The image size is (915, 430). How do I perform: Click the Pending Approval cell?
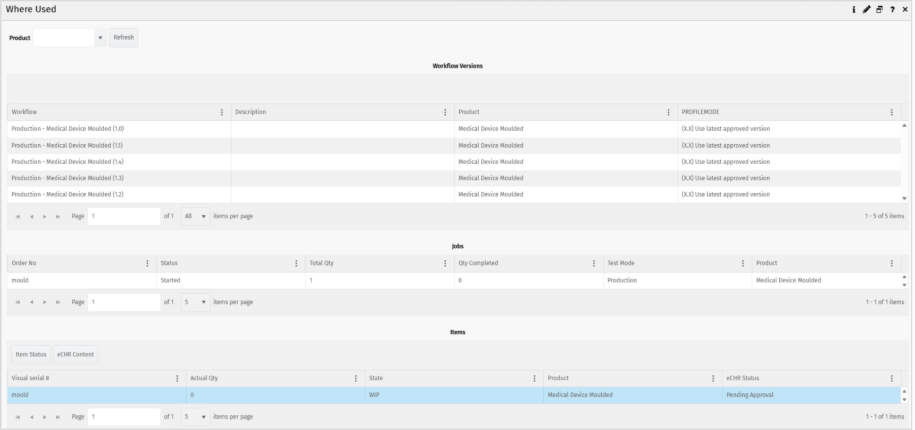click(x=811, y=395)
